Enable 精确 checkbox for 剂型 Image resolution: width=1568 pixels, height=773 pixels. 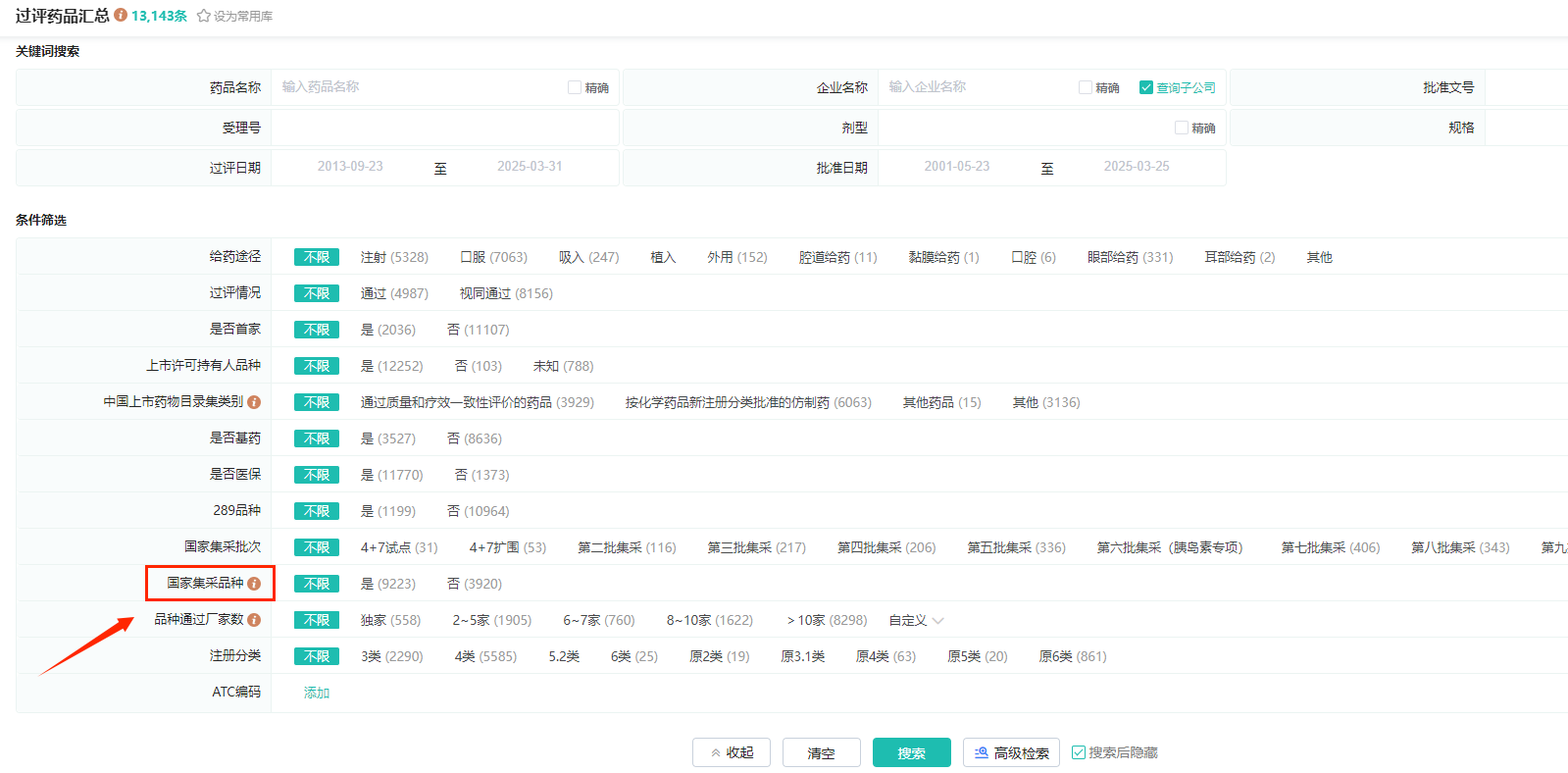coord(1182,128)
